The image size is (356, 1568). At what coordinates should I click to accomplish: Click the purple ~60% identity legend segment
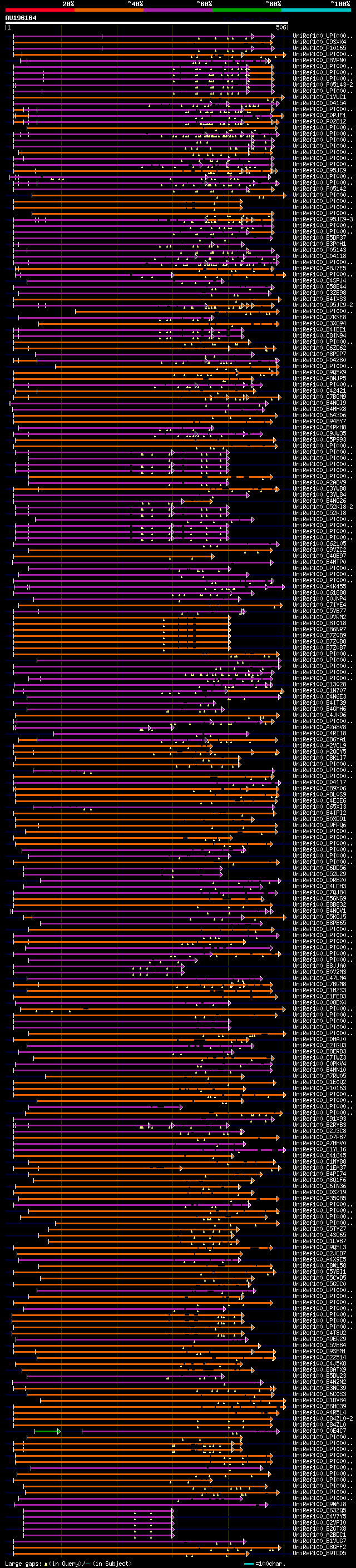pos(179,10)
